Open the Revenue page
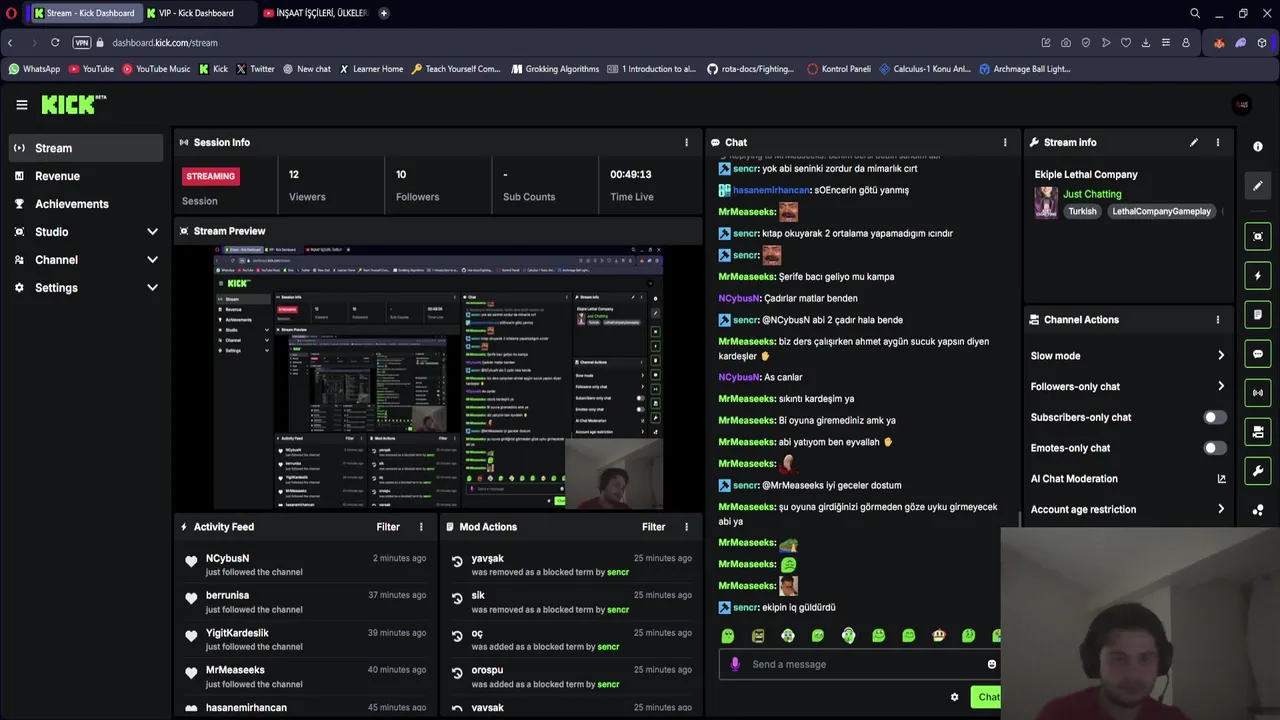This screenshot has height=720, width=1280. [86, 176]
